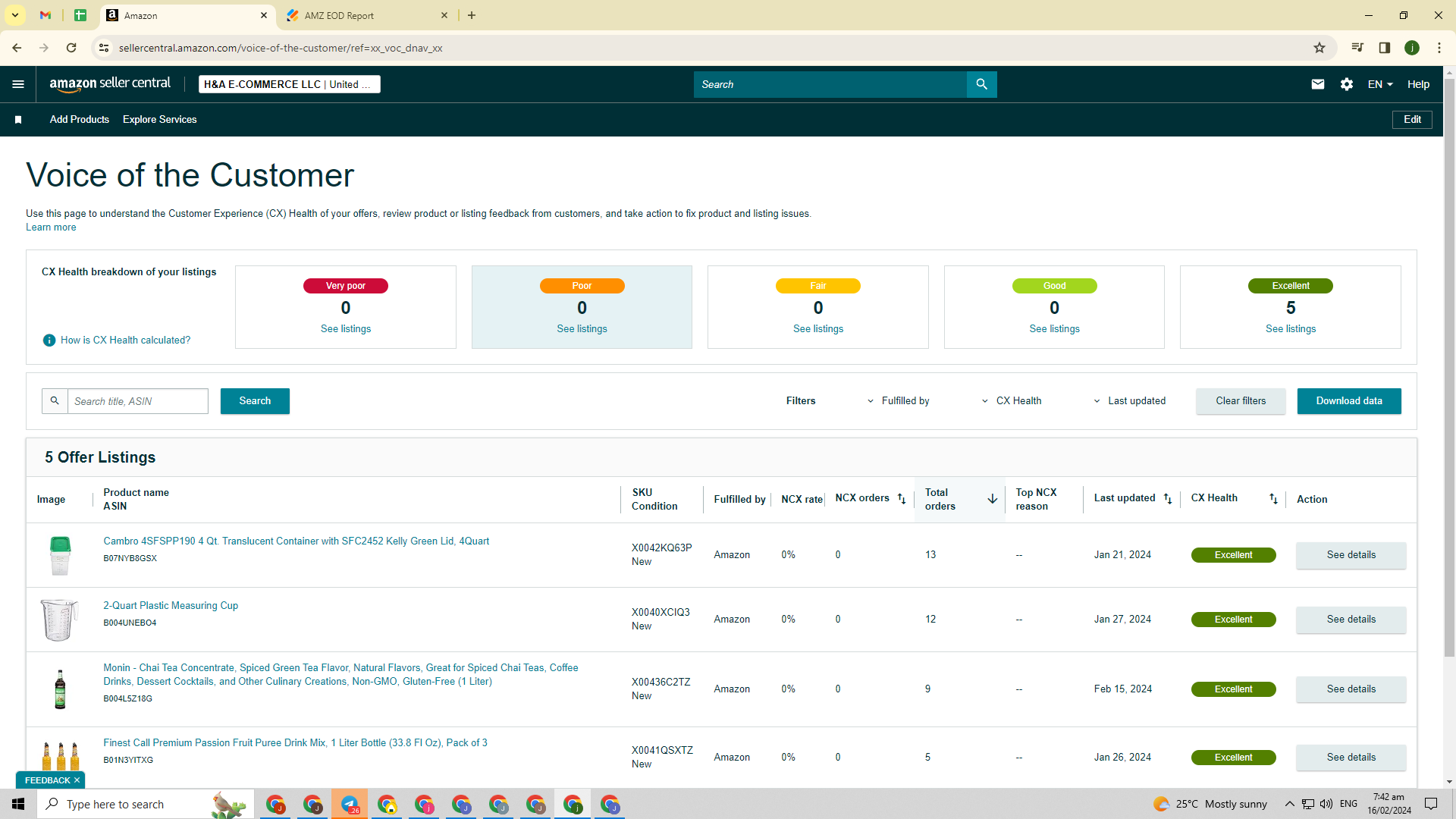Viewport: 1456px width, 819px height.
Task: Open Chrome side panel icon
Action: (1385, 48)
